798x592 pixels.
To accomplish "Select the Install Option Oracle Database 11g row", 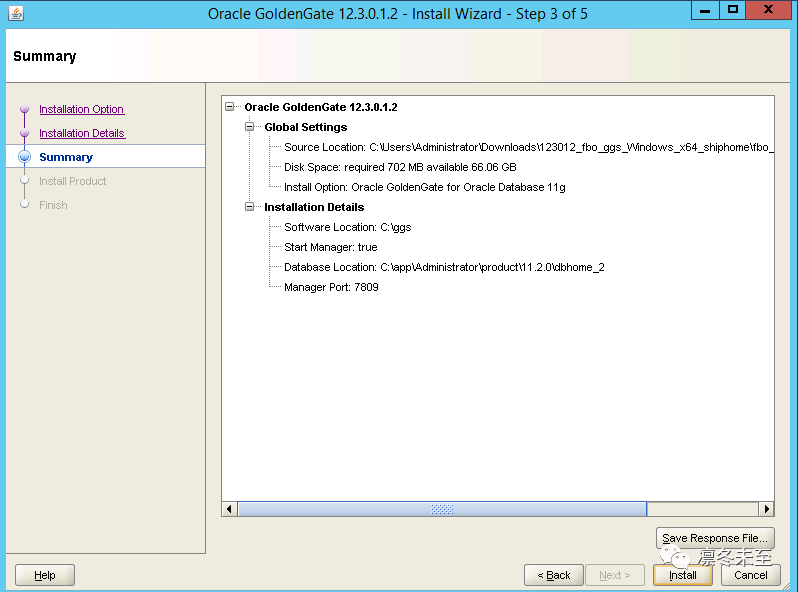I will pos(424,187).
